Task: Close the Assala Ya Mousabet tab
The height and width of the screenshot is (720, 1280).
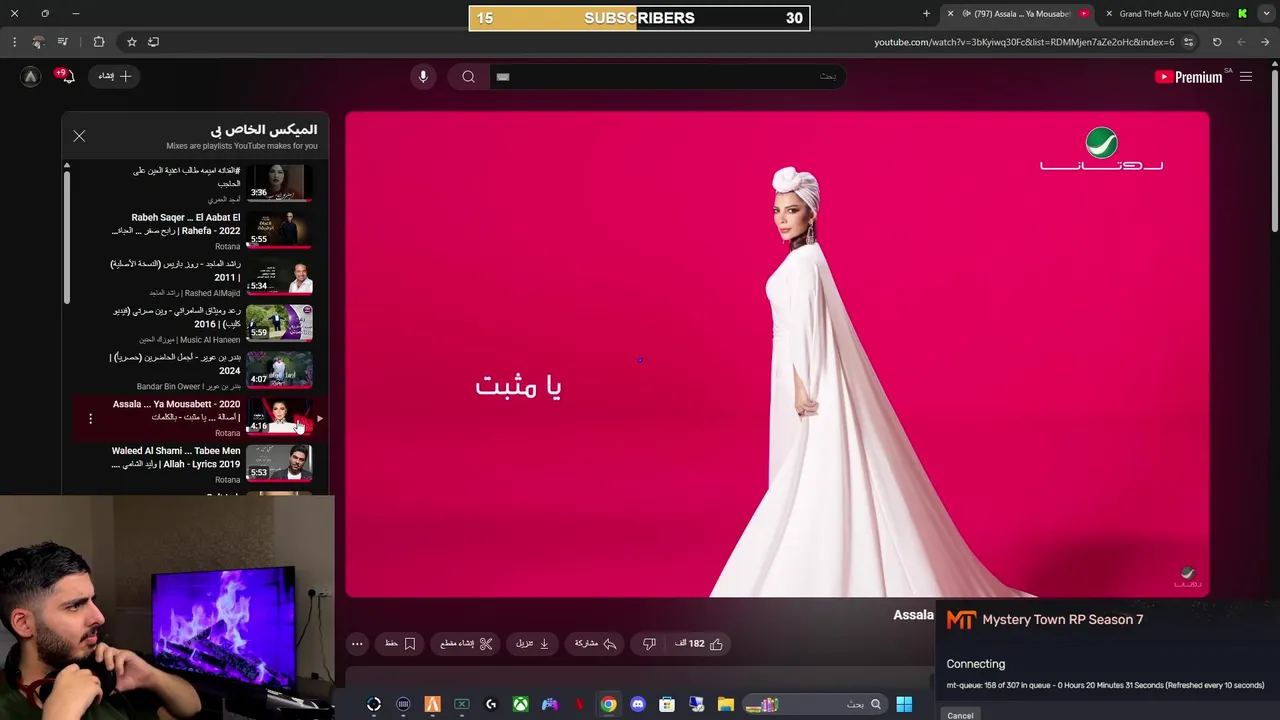Action: point(950,14)
